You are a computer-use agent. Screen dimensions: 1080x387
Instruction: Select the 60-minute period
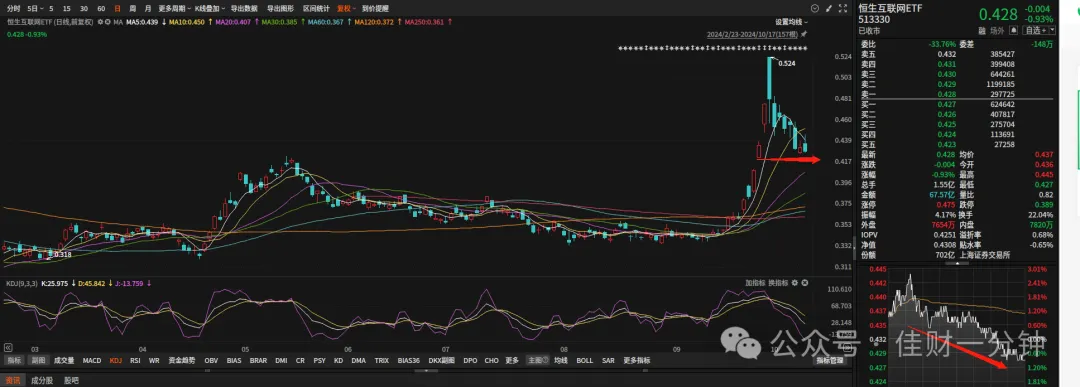(101, 8)
